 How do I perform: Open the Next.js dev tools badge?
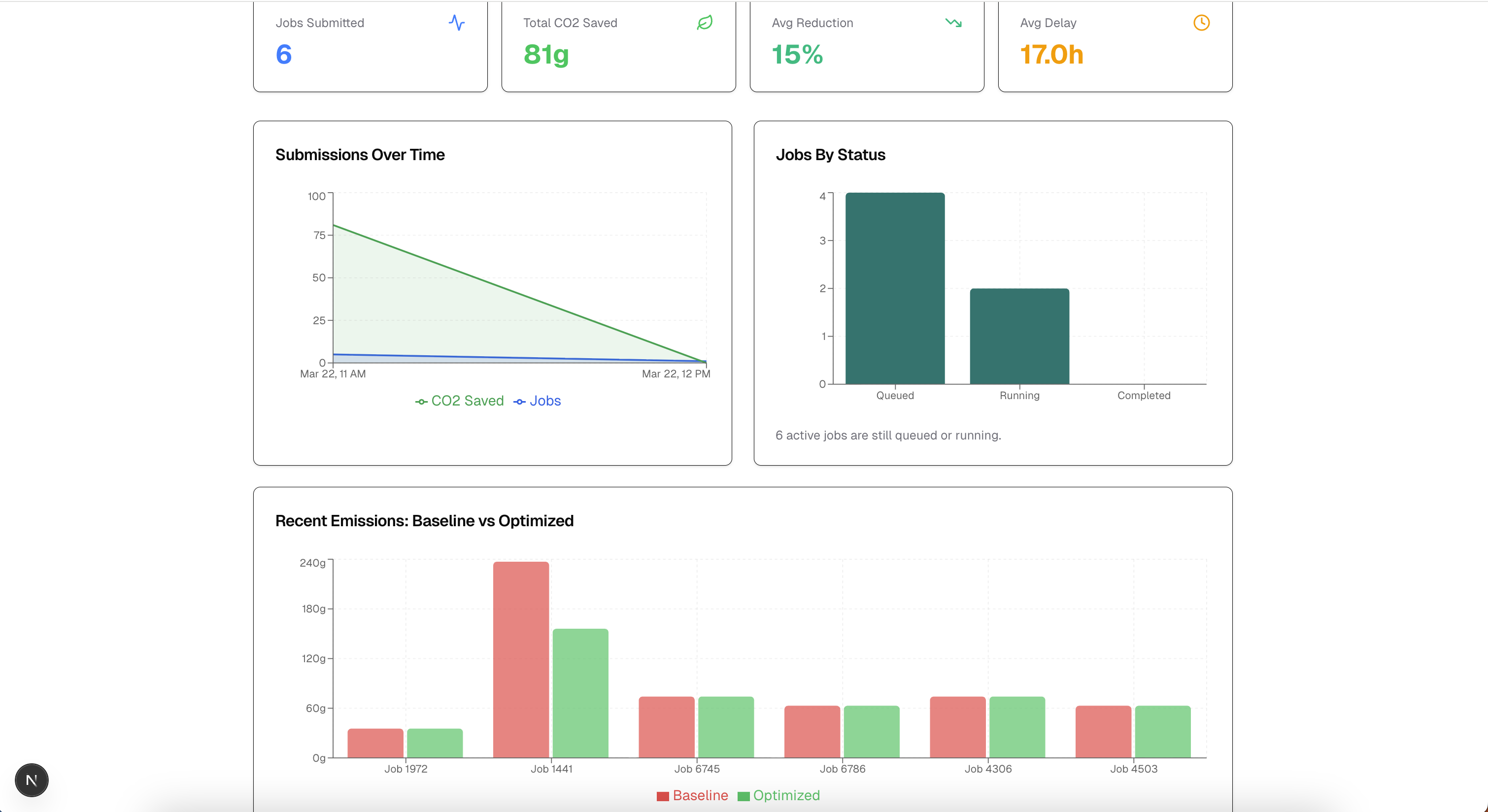tap(32, 780)
